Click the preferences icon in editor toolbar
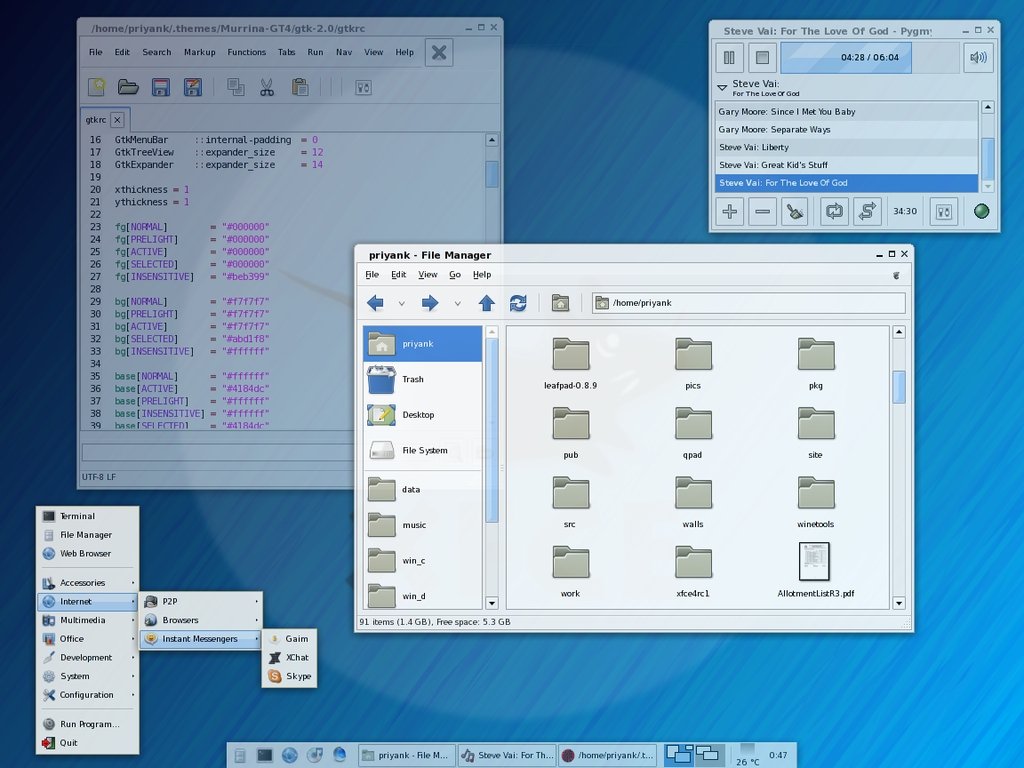This screenshot has height=768, width=1024. tap(363, 87)
